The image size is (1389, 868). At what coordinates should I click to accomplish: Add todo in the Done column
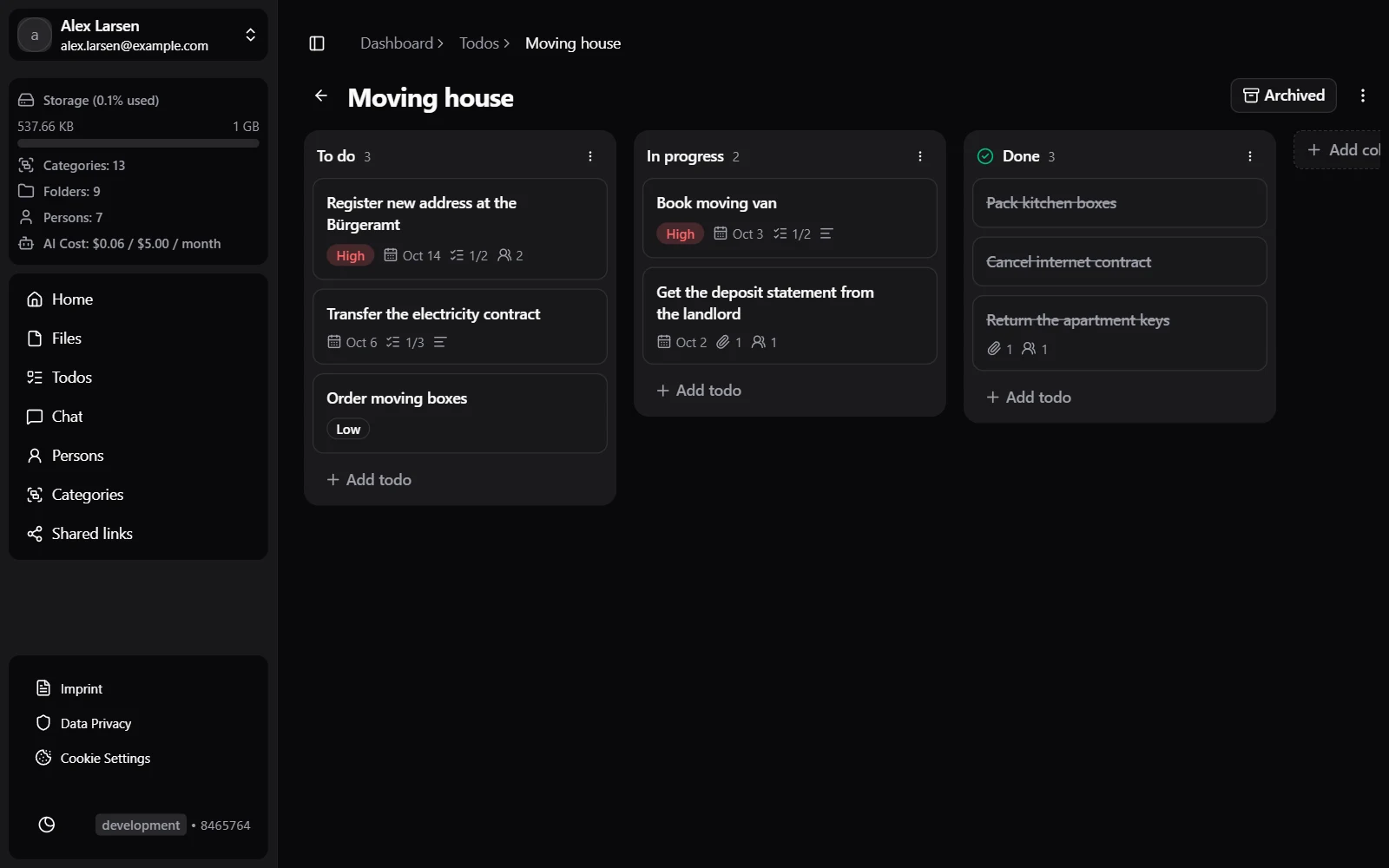pos(1029,397)
